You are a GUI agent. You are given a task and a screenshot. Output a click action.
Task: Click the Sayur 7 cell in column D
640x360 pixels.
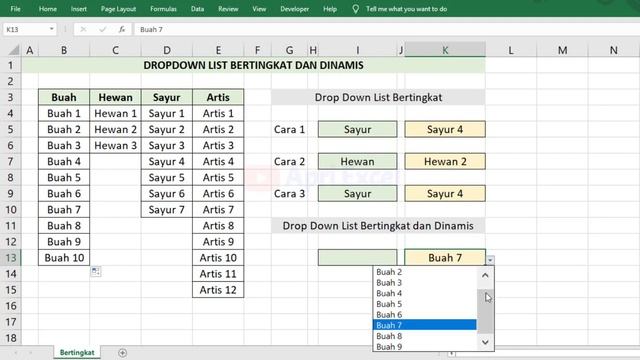click(167, 210)
